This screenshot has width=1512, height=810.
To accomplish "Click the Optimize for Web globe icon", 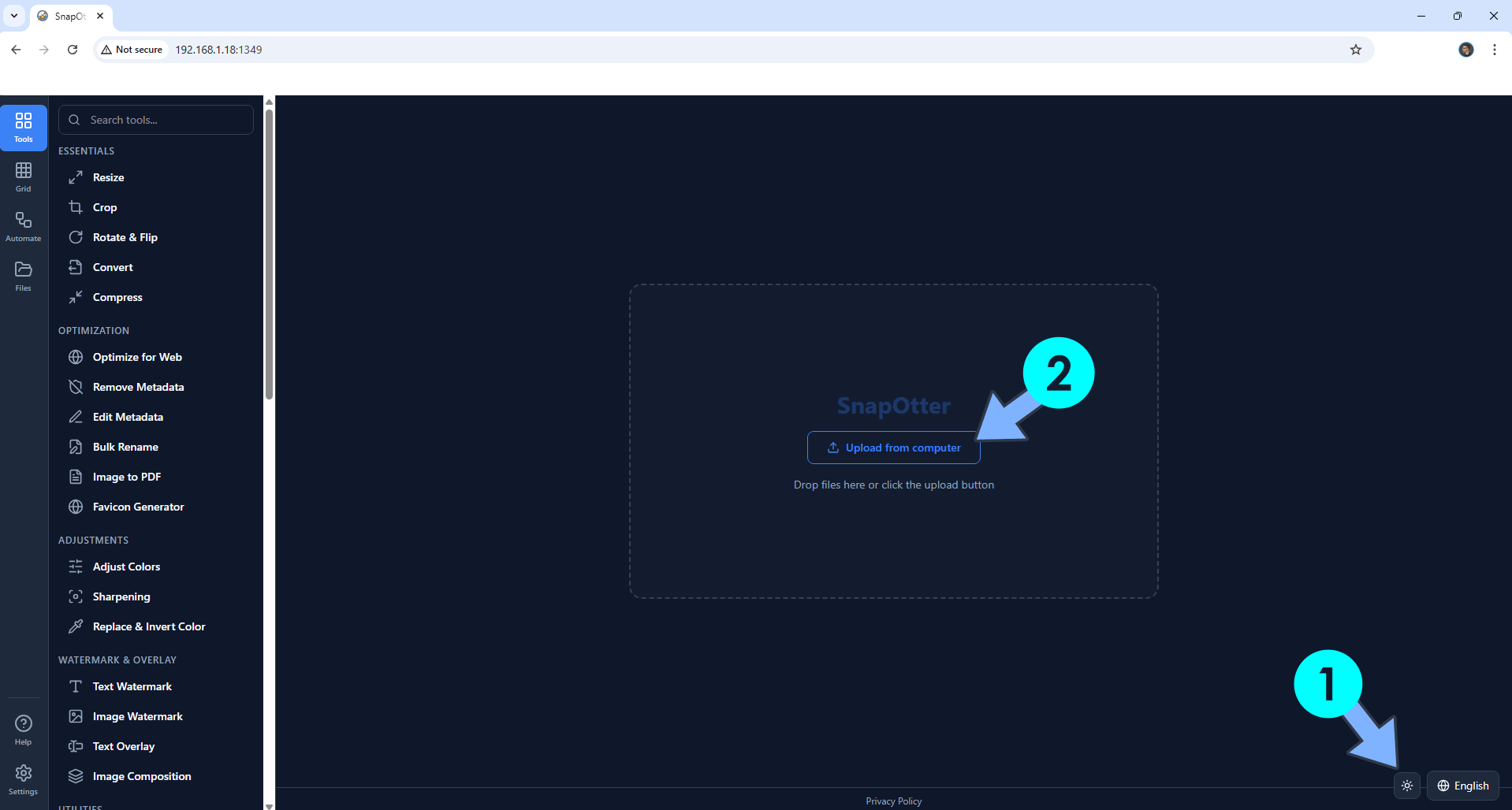I will (x=76, y=357).
